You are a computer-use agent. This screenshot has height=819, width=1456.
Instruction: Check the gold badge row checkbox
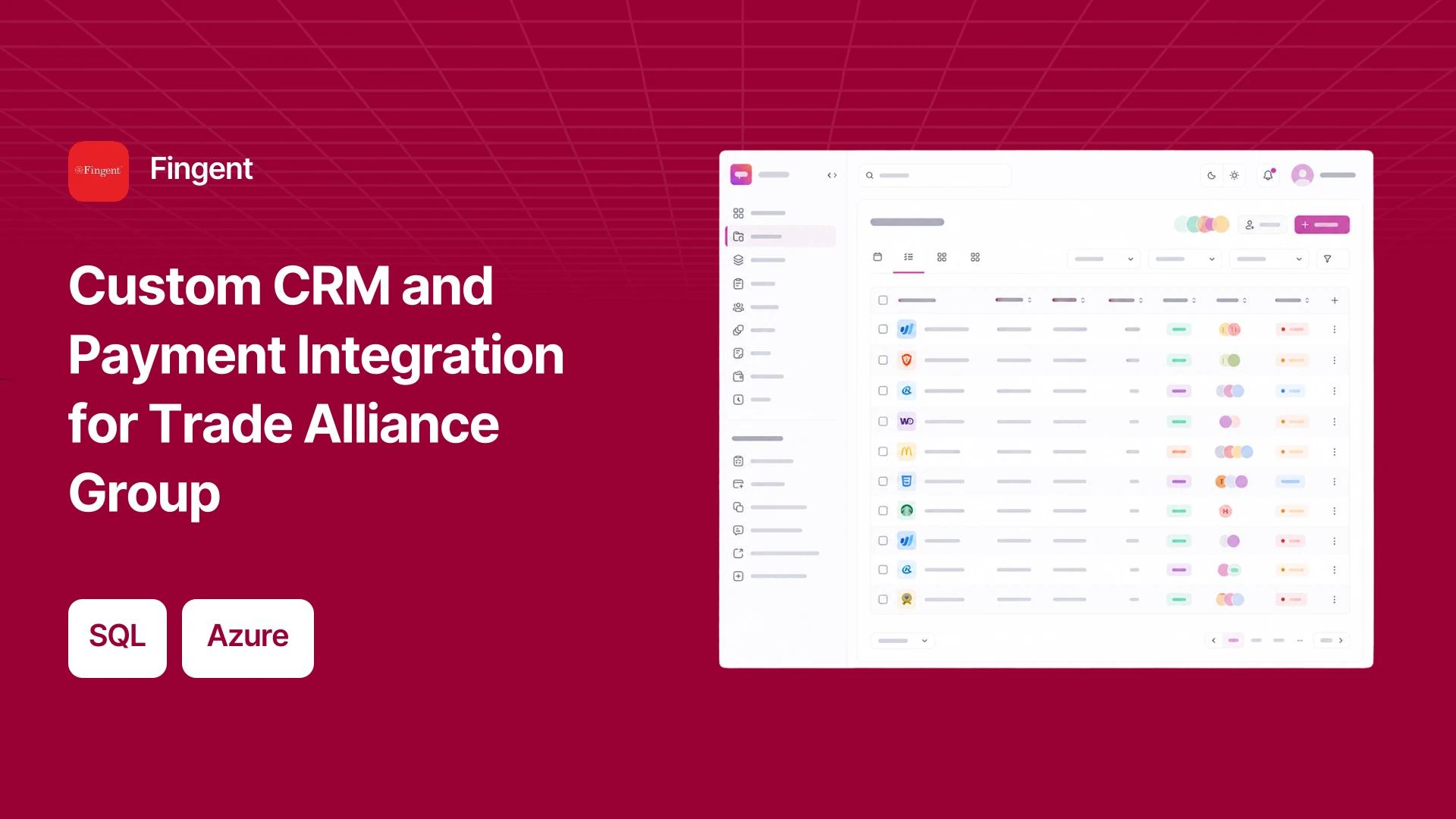pos(883,599)
